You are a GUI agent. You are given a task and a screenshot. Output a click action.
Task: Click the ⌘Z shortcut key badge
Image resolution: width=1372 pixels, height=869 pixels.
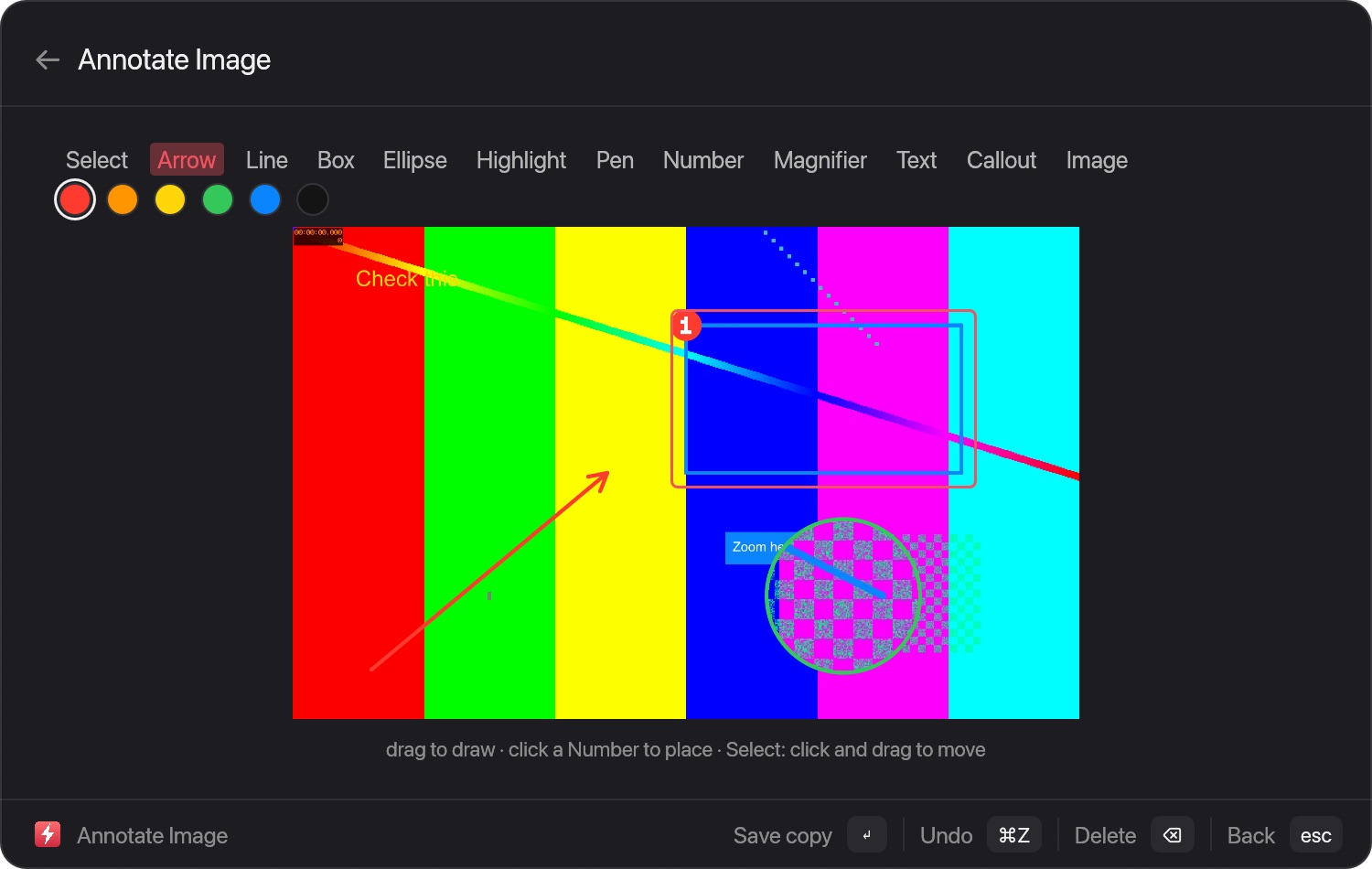coord(1013,835)
